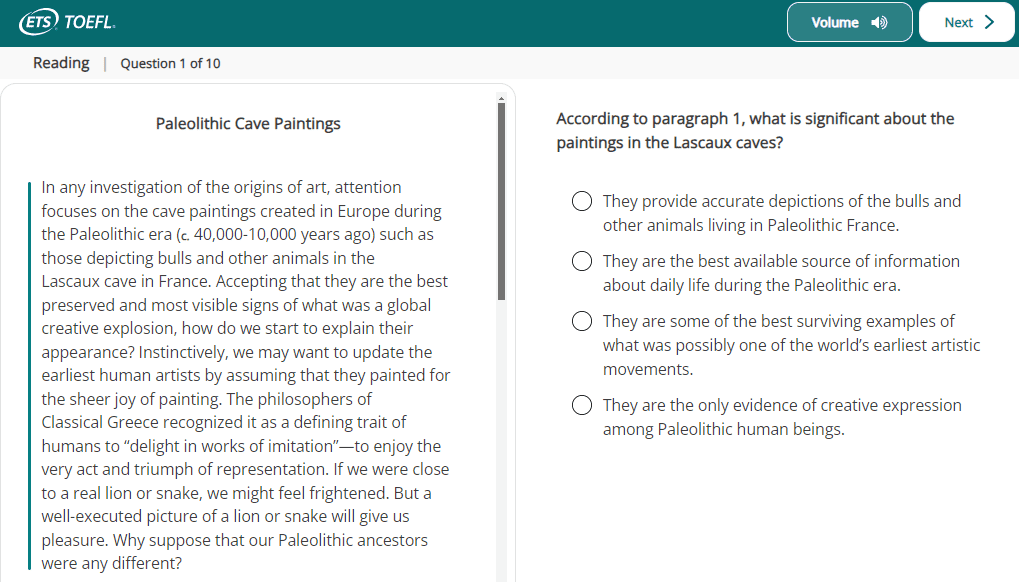1019x582 pixels.
Task: Click answer text about daily life information
Action: (781, 273)
